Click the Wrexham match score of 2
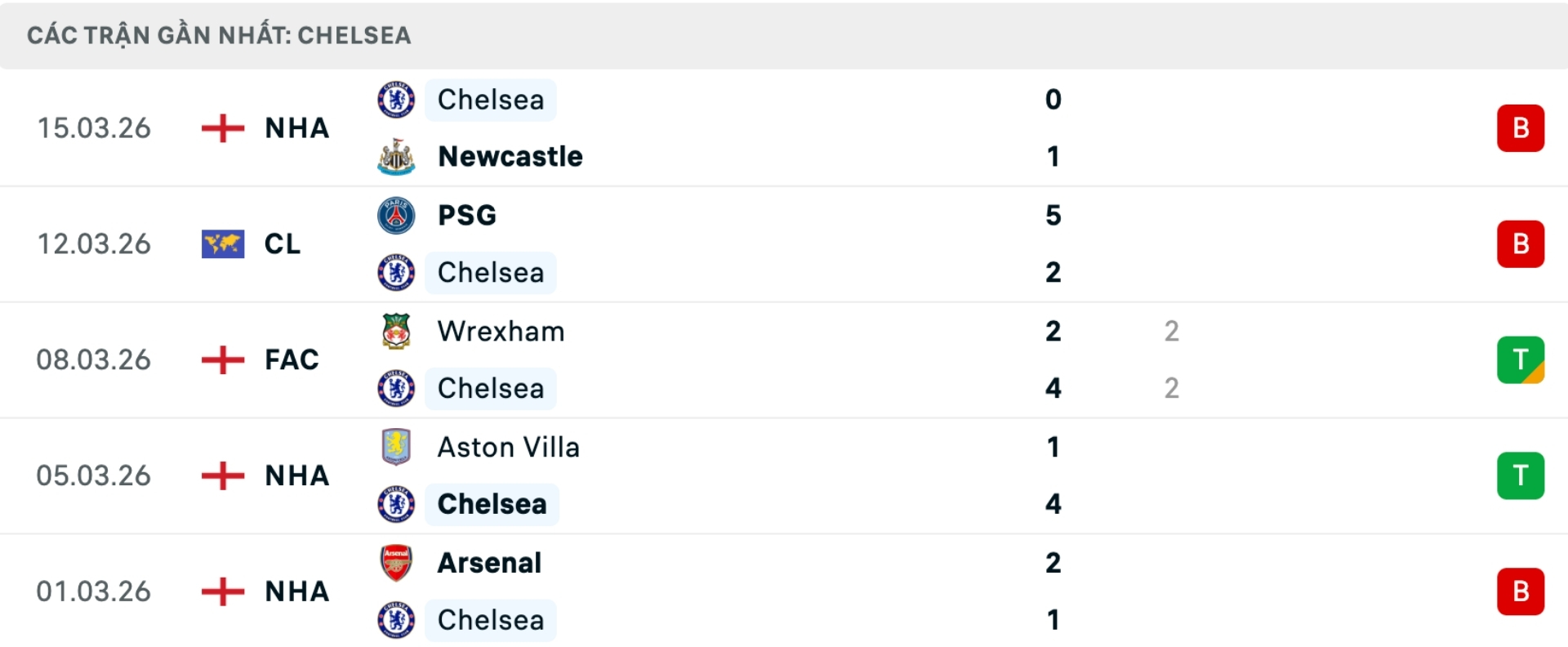 (1054, 331)
